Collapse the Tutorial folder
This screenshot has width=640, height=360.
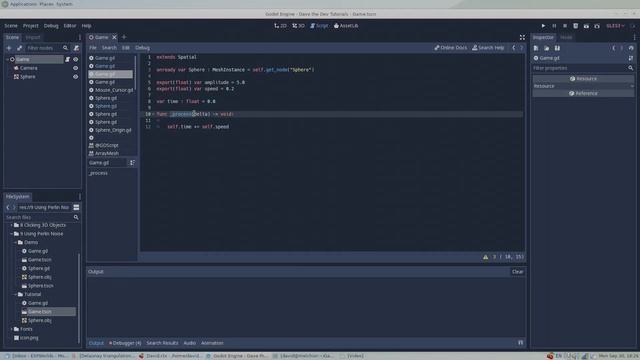(16, 294)
